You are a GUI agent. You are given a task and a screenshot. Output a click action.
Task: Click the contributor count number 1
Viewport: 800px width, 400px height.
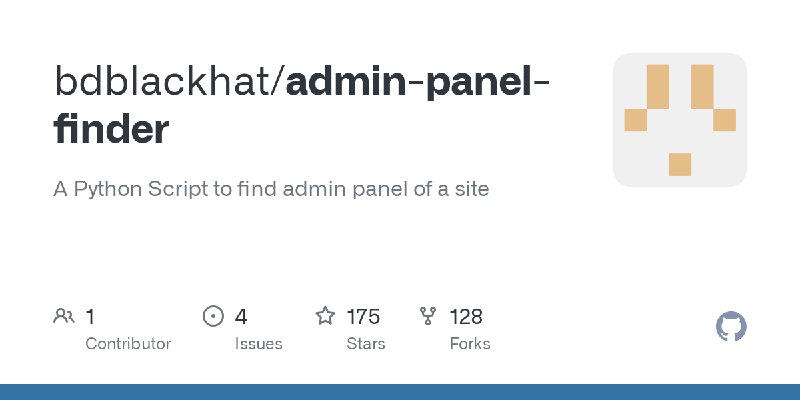pos(90,317)
